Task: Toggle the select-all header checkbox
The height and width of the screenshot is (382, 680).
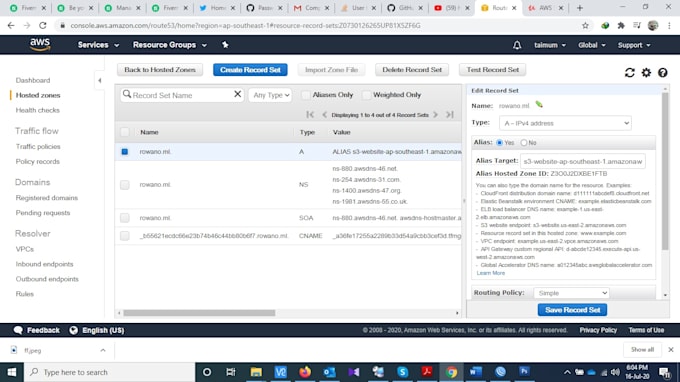Action: 125,132
